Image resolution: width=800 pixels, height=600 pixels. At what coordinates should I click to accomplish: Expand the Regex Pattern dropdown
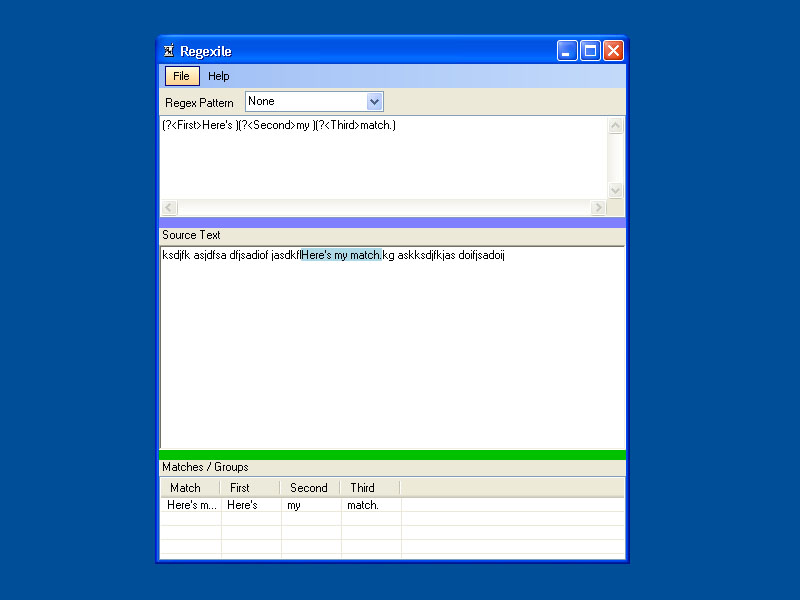pyautogui.click(x=374, y=102)
